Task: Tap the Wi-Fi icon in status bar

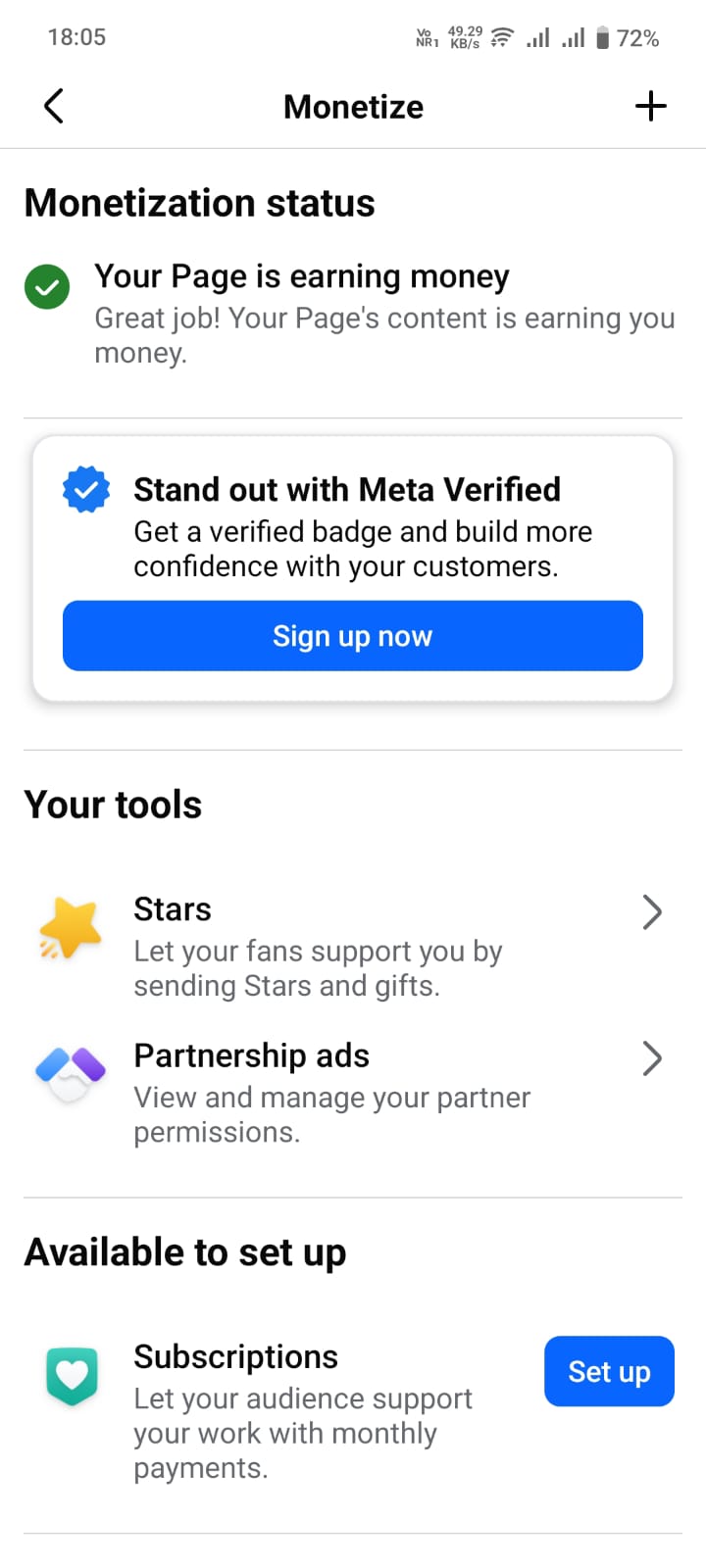Action: 502,38
